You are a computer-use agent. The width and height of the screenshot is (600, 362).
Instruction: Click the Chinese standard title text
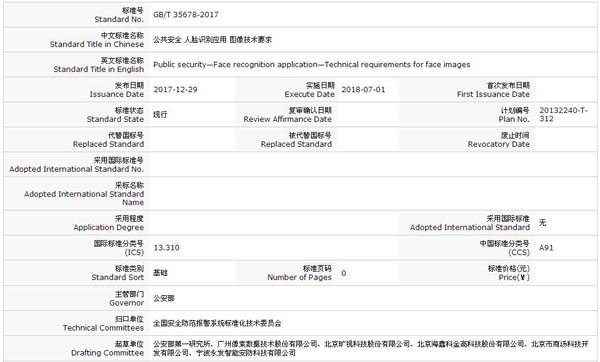(x=212, y=39)
